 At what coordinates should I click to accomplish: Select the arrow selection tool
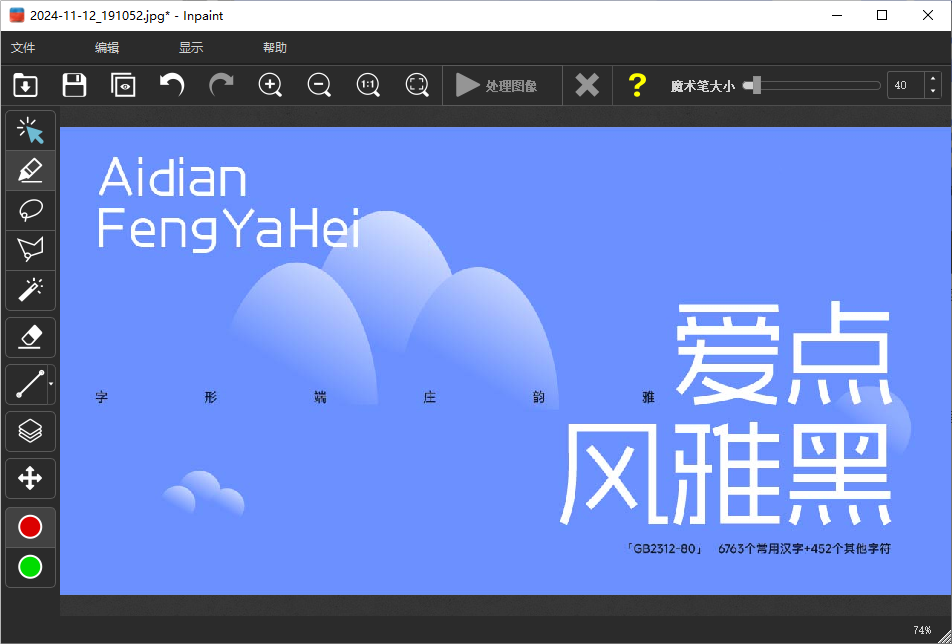30,130
